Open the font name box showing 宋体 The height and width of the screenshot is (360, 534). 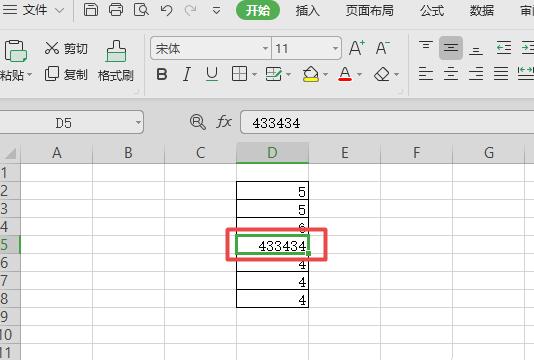click(x=210, y=48)
